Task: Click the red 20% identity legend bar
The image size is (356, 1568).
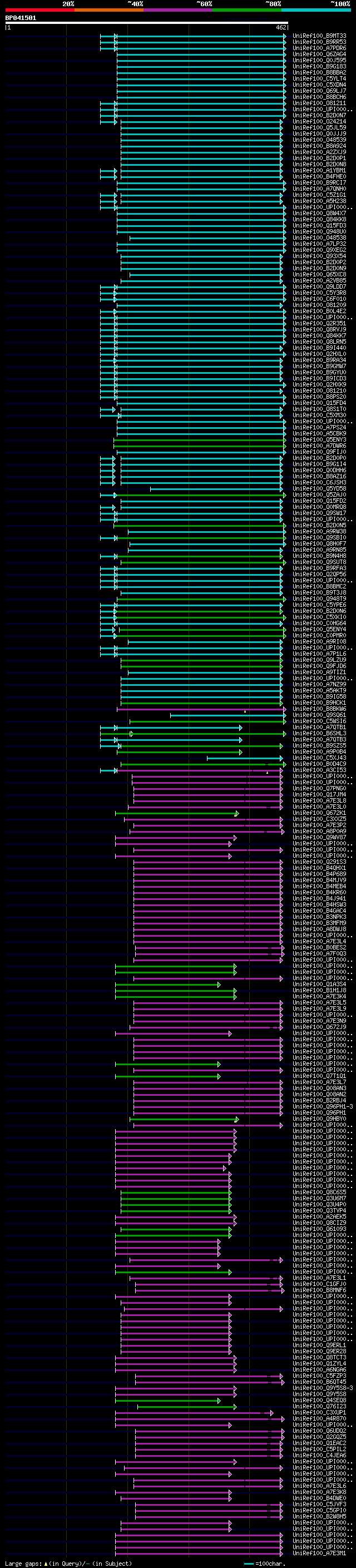Action: click(x=40, y=10)
